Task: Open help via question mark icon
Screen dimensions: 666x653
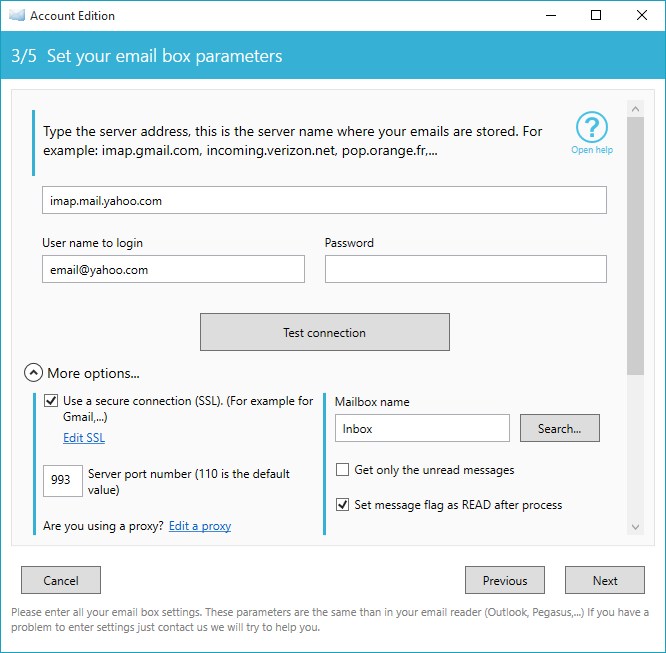Action: [x=592, y=127]
